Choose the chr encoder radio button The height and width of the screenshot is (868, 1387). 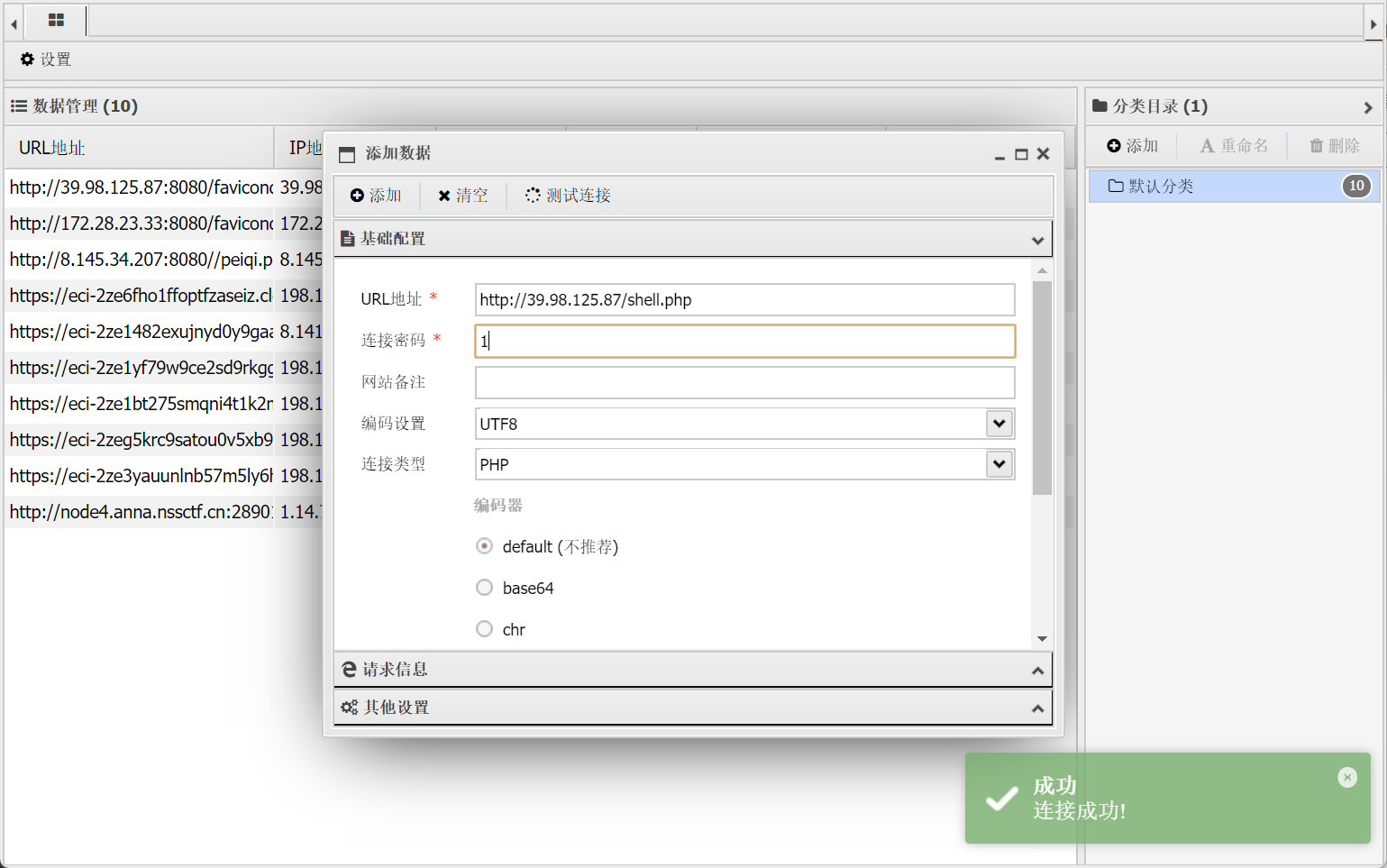point(485,629)
